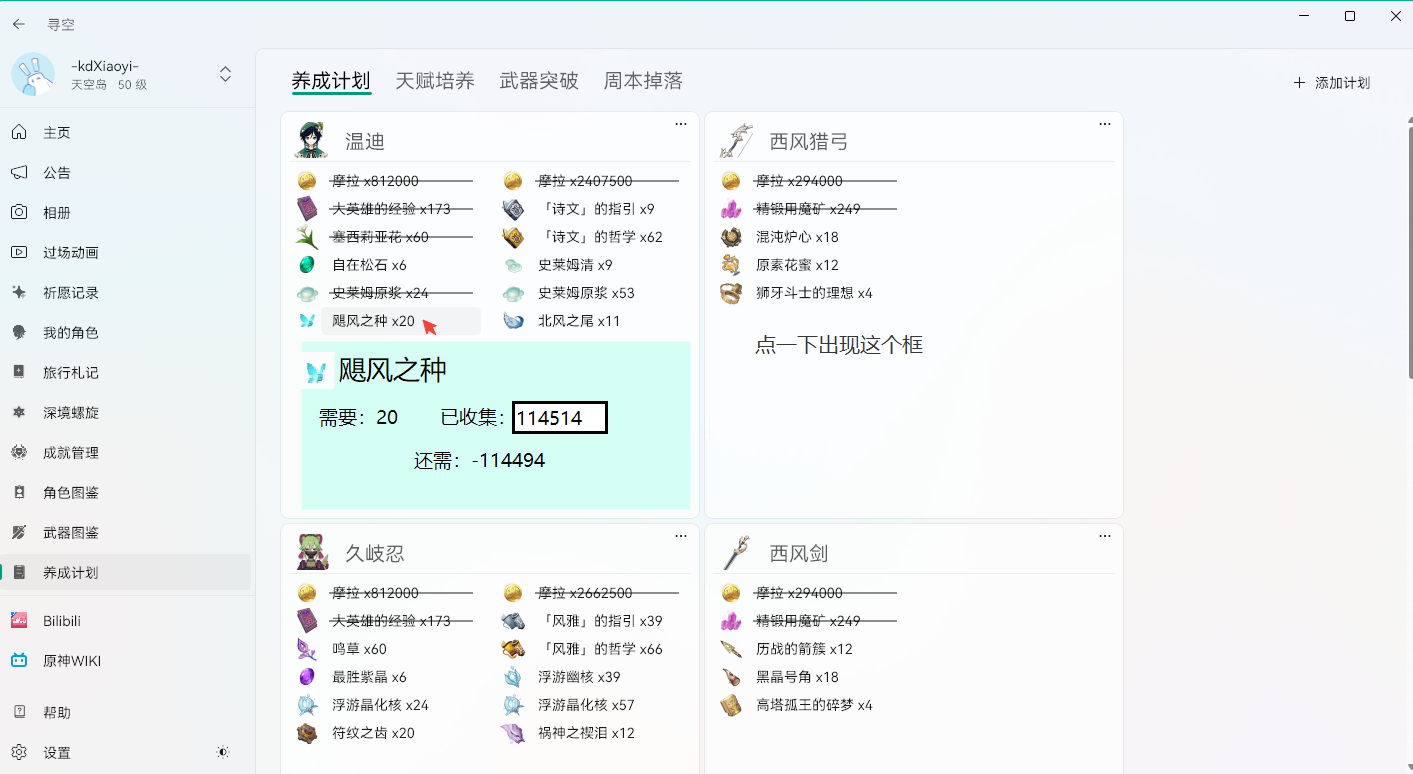Open the 相册 album page
1413x774 pixels.
coord(126,213)
